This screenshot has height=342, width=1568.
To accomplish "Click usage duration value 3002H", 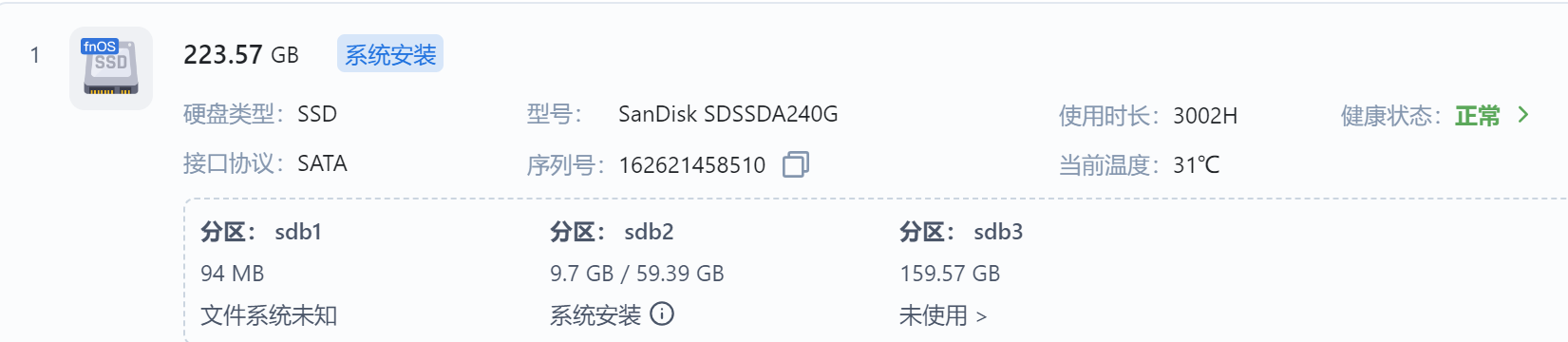I will [x=1205, y=116].
